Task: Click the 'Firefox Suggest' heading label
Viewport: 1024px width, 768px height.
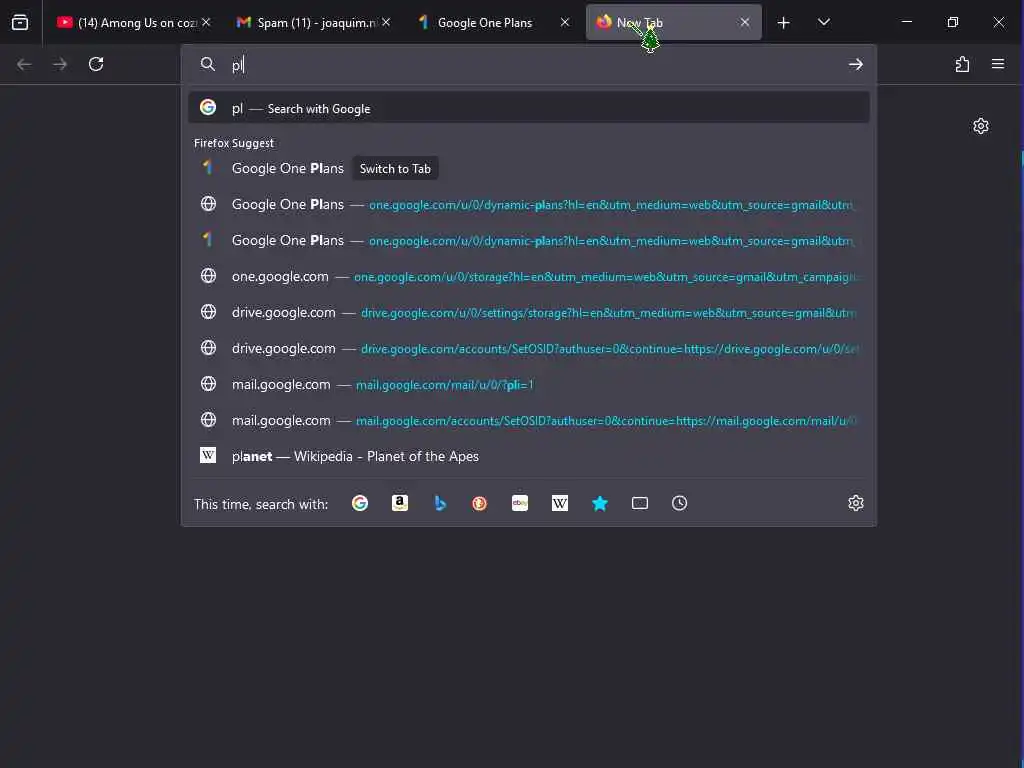Action: click(x=234, y=143)
